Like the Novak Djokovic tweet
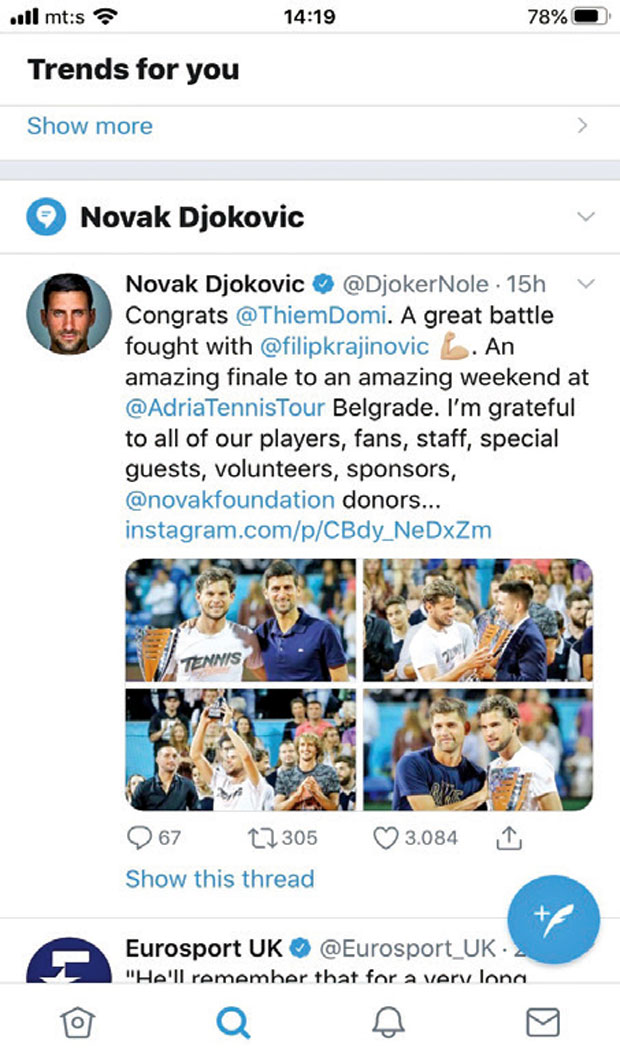The height and width of the screenshot is (1061, 620). click(387, 837)
